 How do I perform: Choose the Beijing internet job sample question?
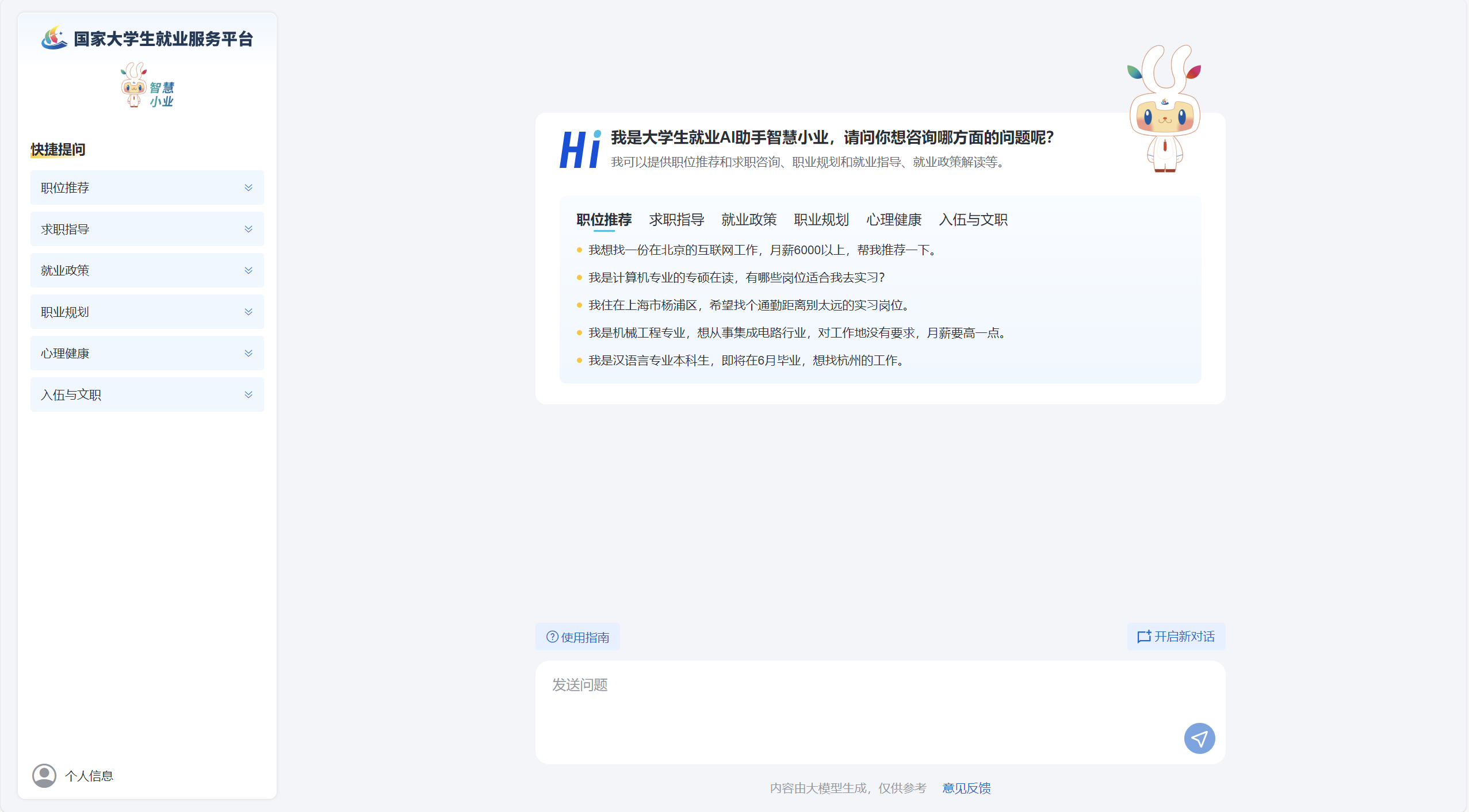click(x=763, y=250)
